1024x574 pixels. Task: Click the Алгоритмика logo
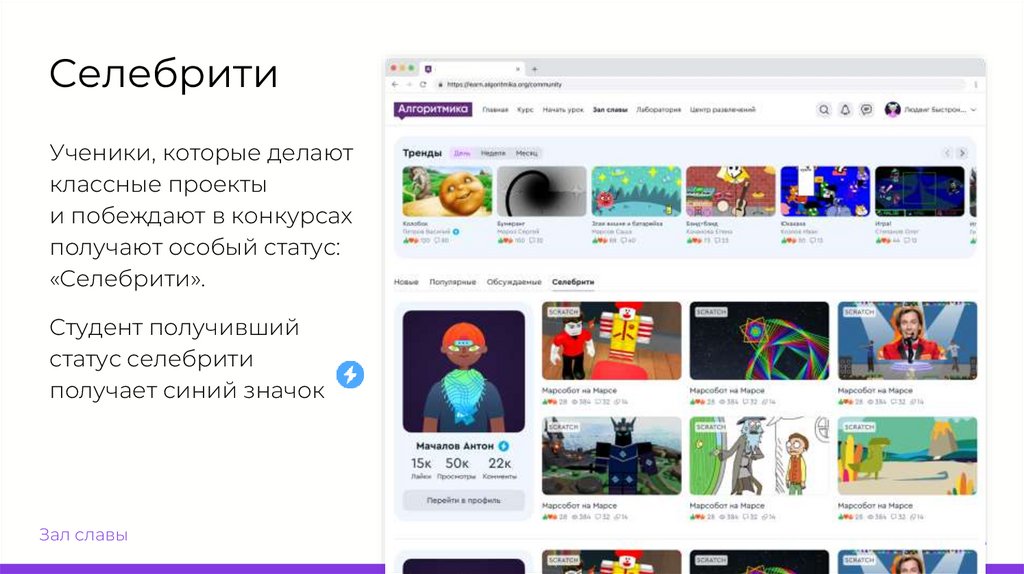[x=433, y=110]
